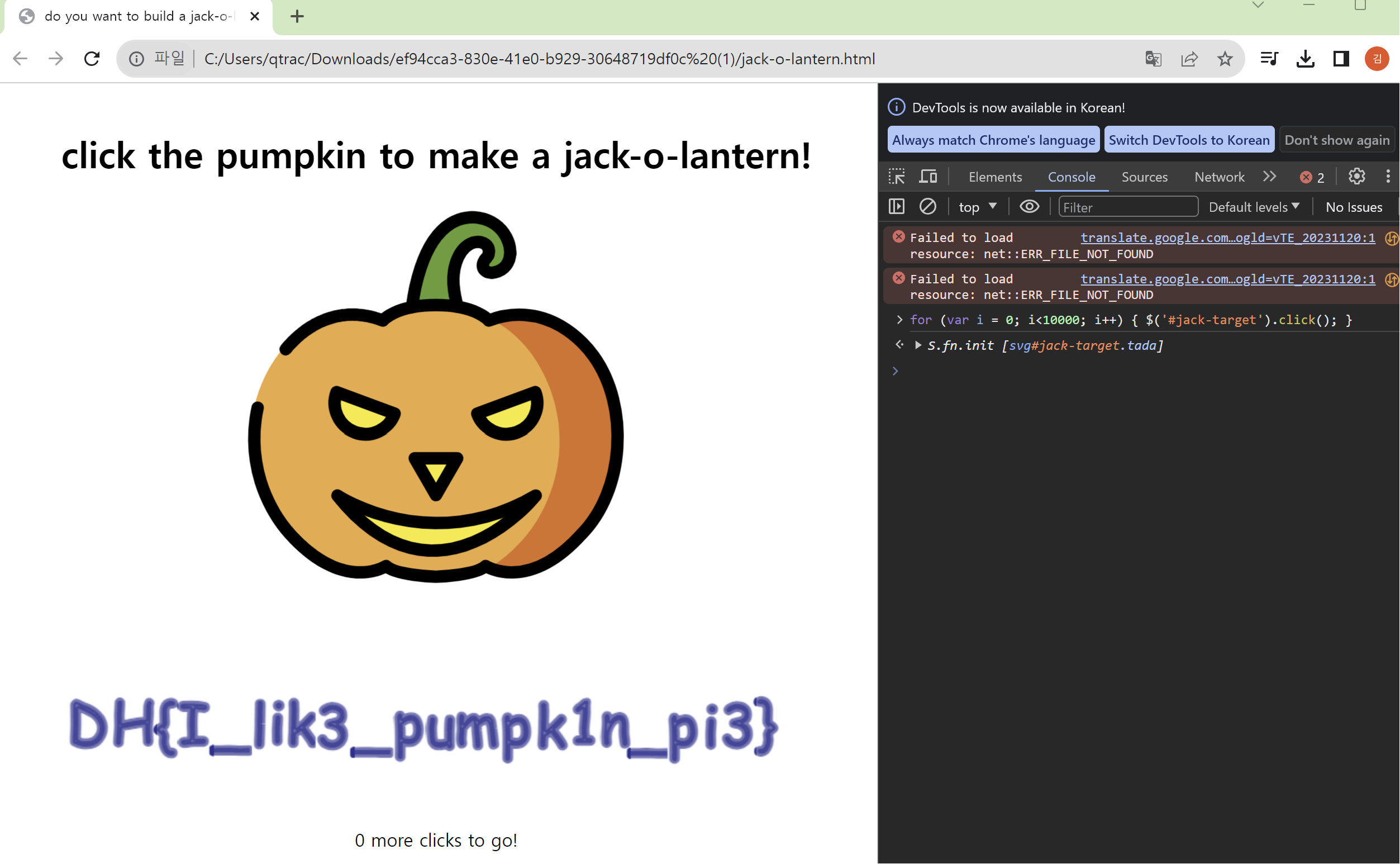Toggle the device toolbar icon
1400x864 pixels.
pyautogui.click(x=927, y=177)
